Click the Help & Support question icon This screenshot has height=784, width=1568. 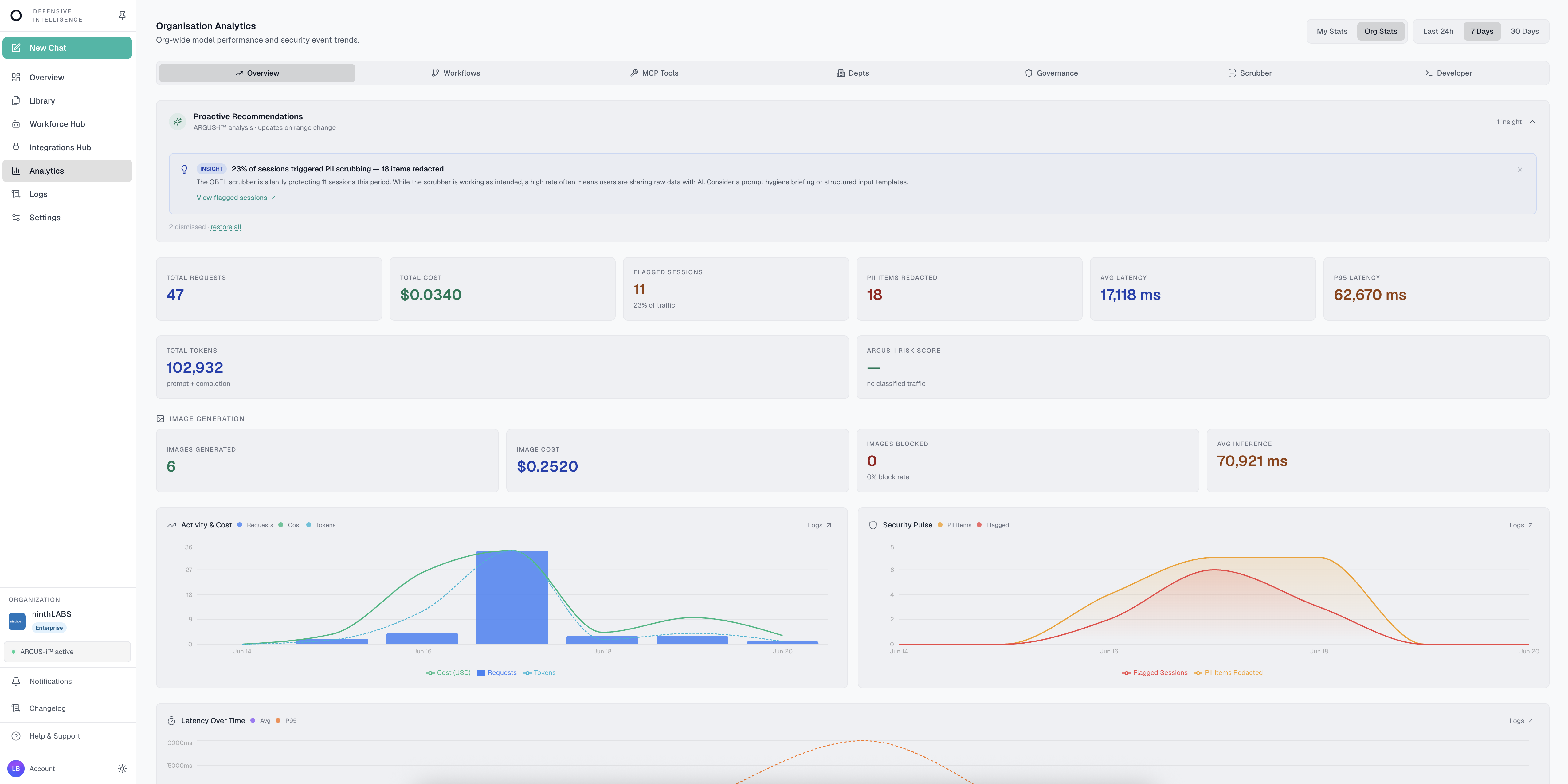[x=16, y=736]
